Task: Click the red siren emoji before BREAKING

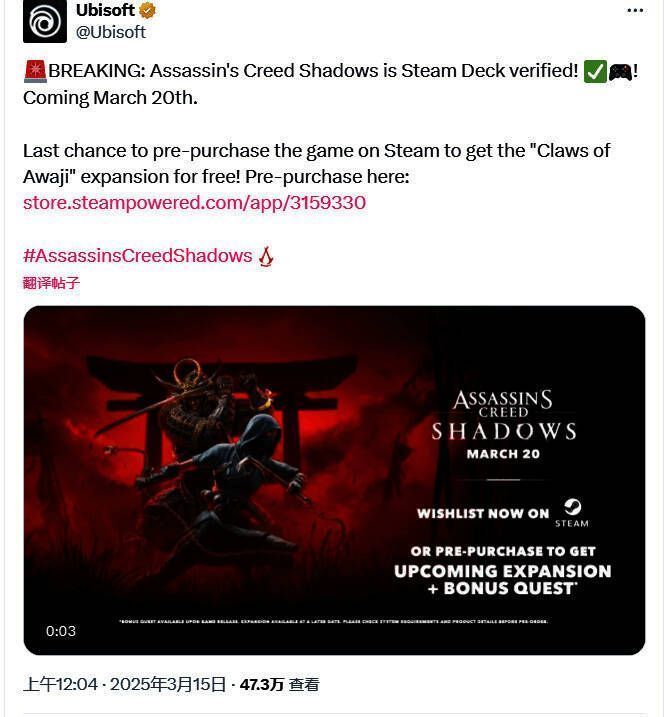Action: [x=35, y=71]
